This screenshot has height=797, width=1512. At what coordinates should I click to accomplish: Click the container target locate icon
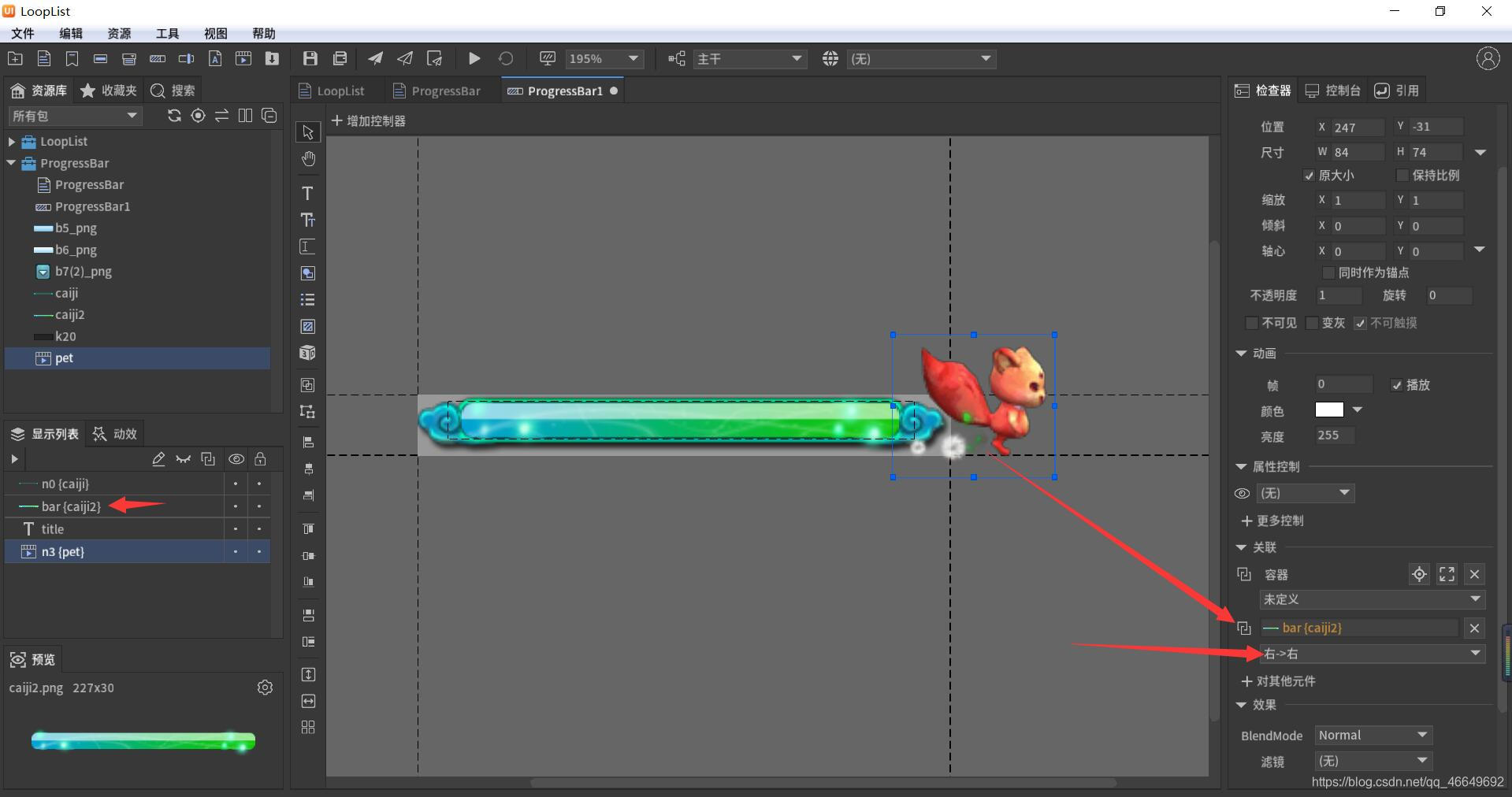(x=1419, y=574)
